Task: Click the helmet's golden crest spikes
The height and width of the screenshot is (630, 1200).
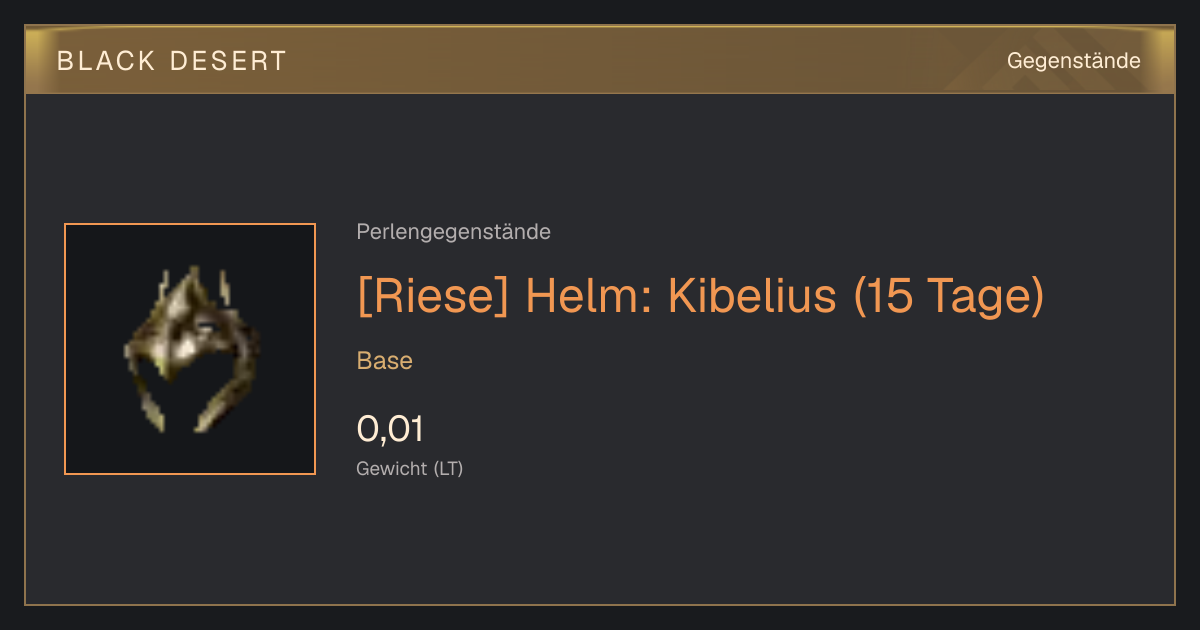Action: [193, 285]
